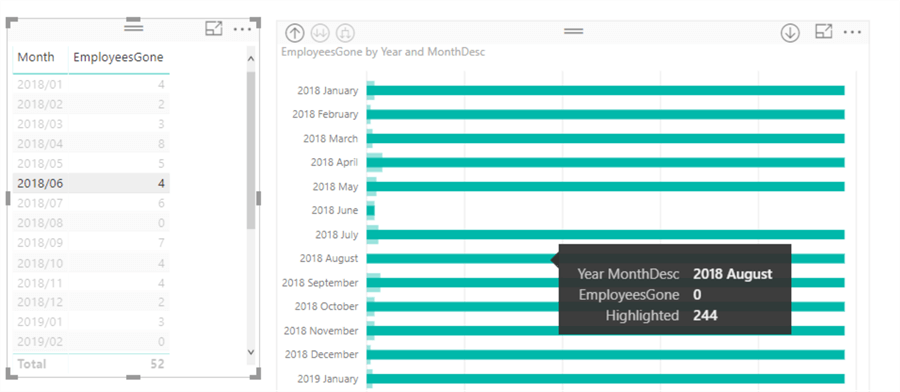
Task: Grab the chart's top drag handle
Action: (x=573, y=31)
